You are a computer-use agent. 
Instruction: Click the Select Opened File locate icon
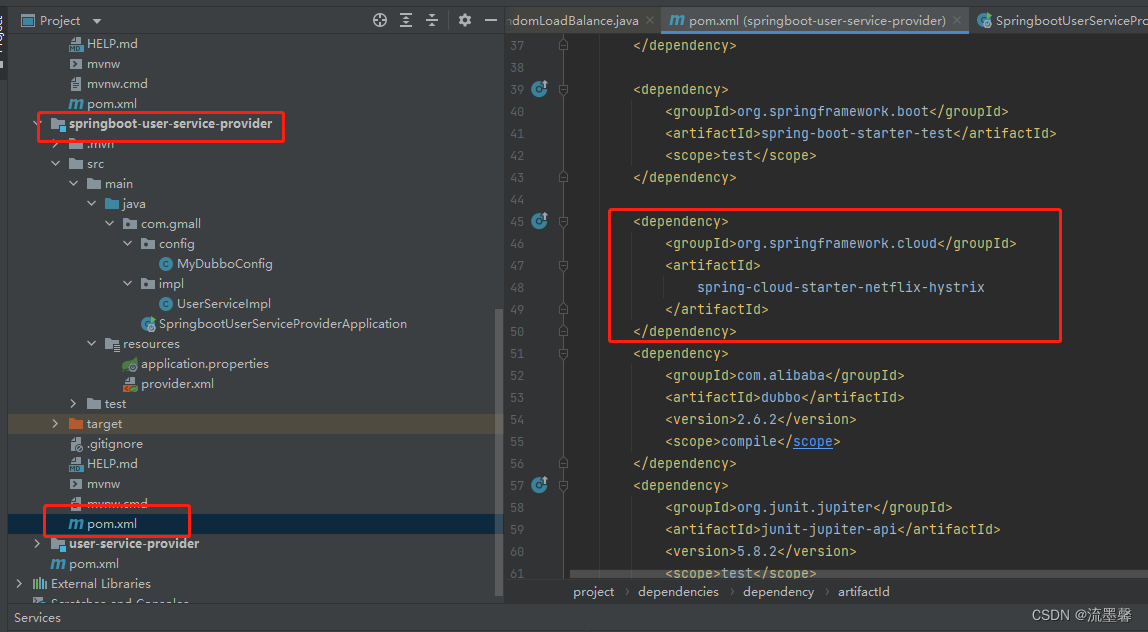(379, 21)
